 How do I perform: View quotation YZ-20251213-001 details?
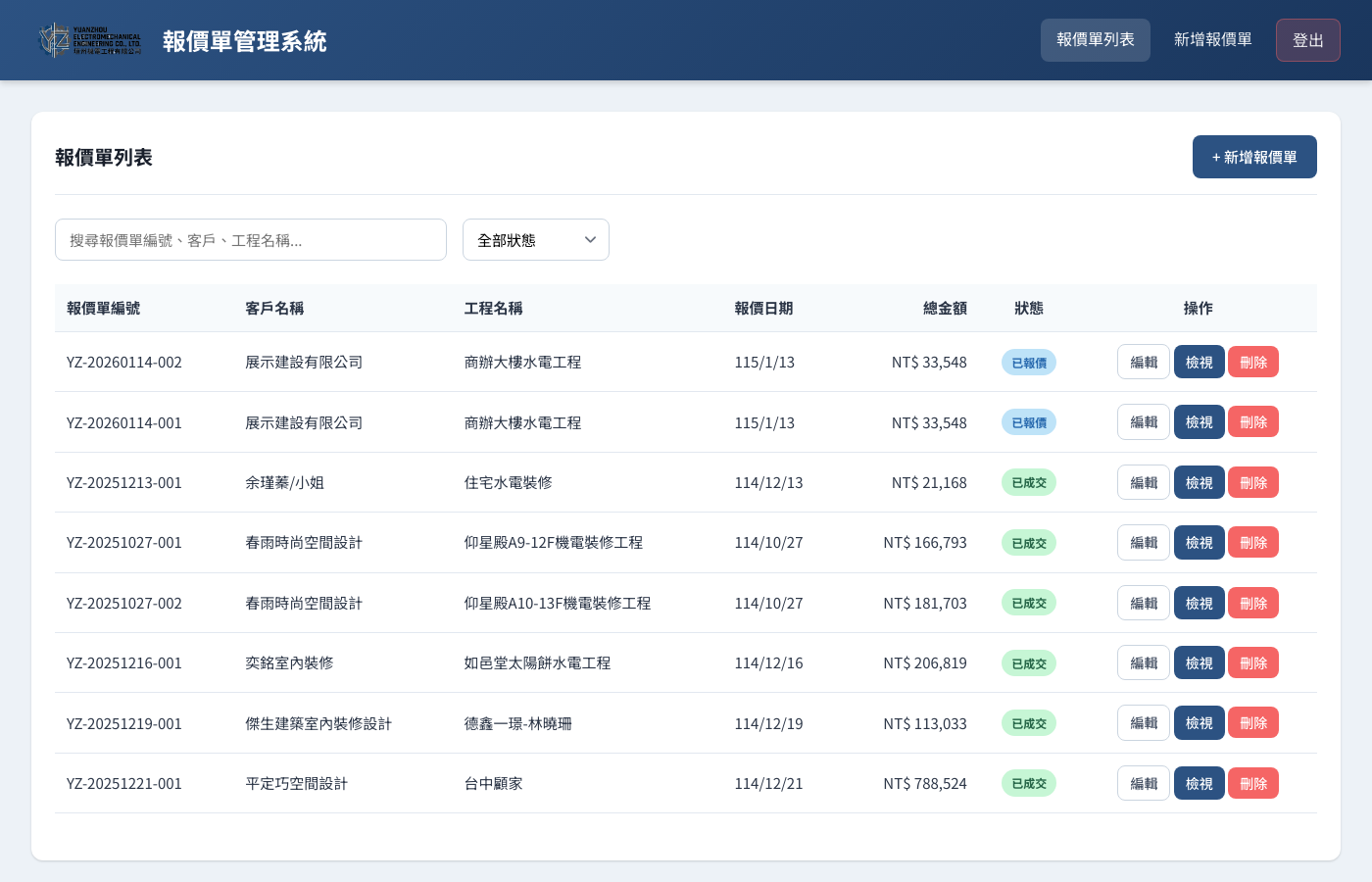[1199, 482]
